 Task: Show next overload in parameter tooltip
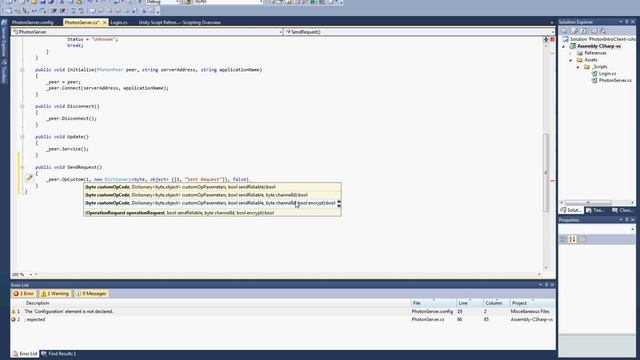pyautogui.click(x=339, y=205)
